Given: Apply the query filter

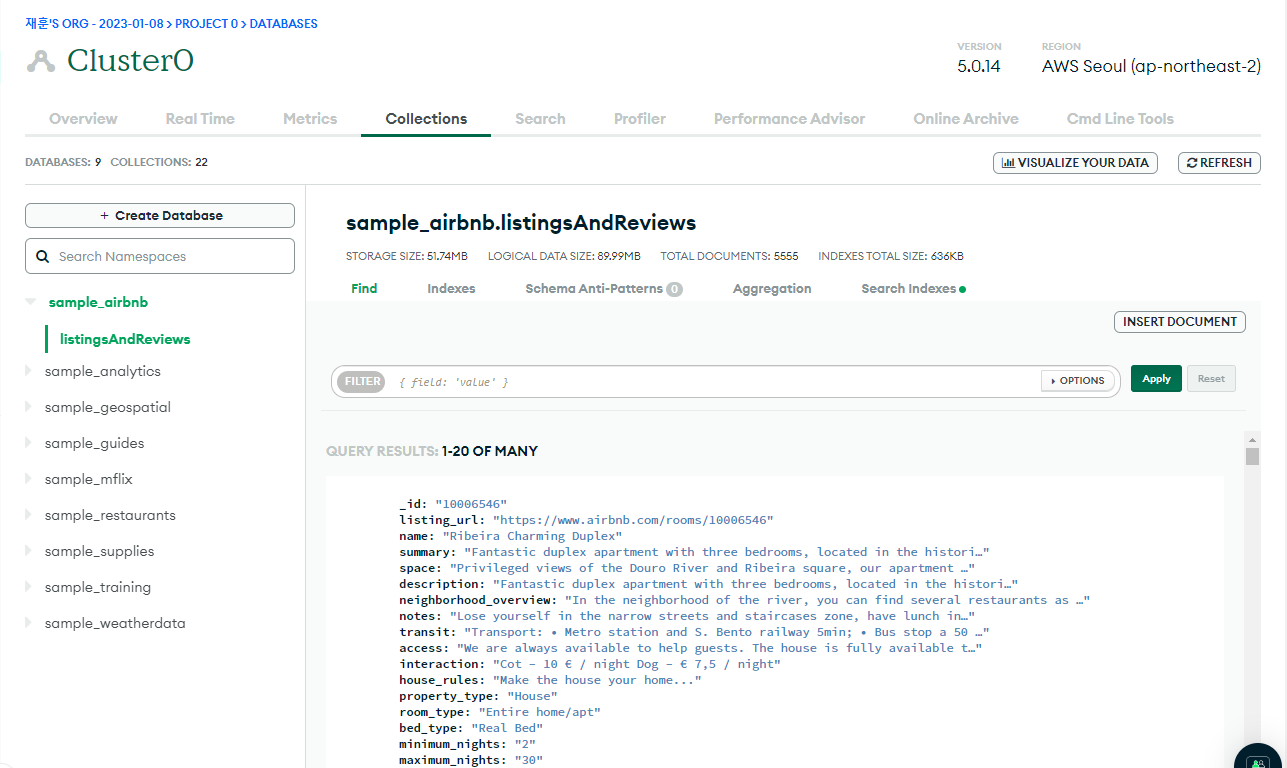Looking at the screenshot, I should [1156, 379].
